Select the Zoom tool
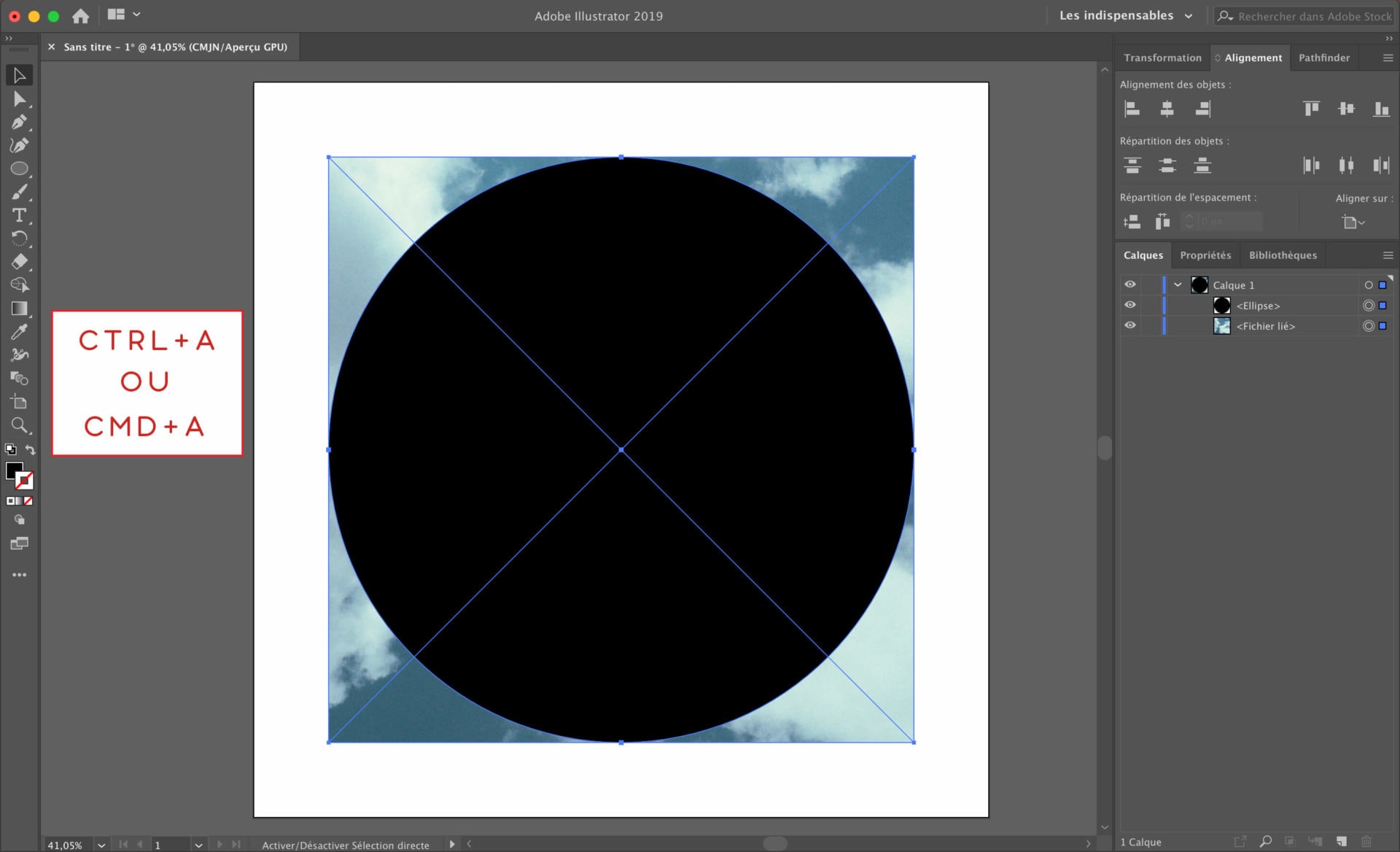 pyautogui.click(x=19, y=425)
